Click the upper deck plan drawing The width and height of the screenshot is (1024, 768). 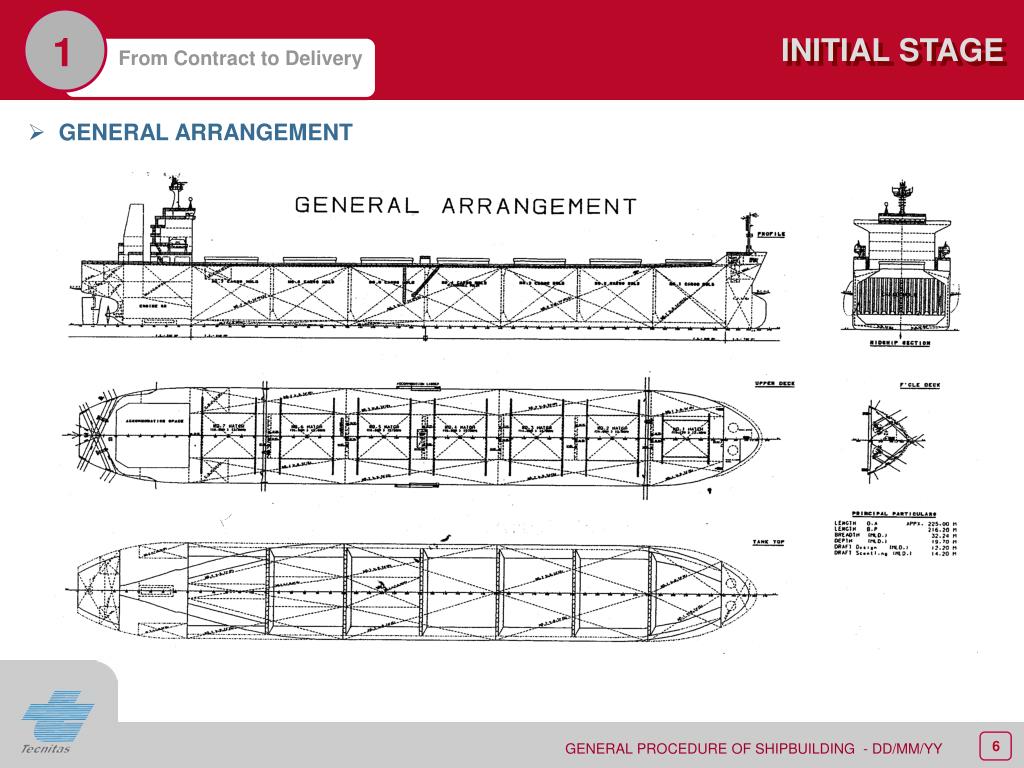(x=418, y=436)
